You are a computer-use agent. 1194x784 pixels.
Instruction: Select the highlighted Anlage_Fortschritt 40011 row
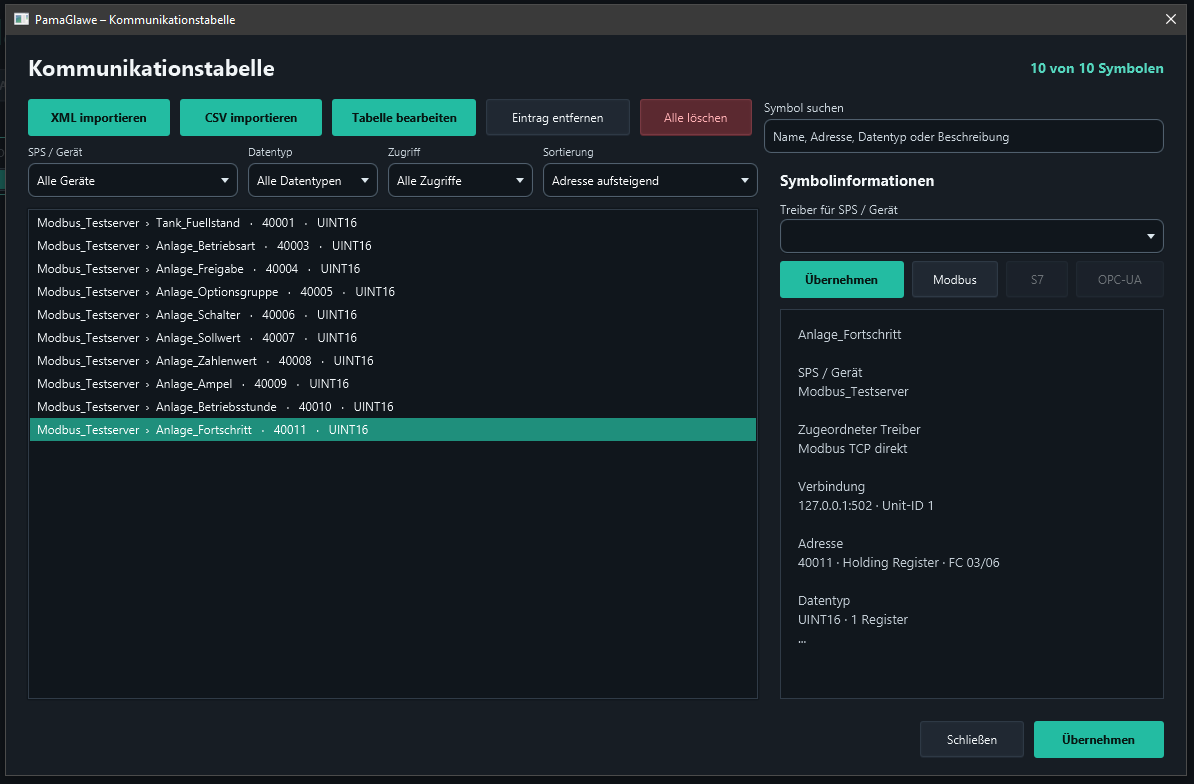pos(392,429)
